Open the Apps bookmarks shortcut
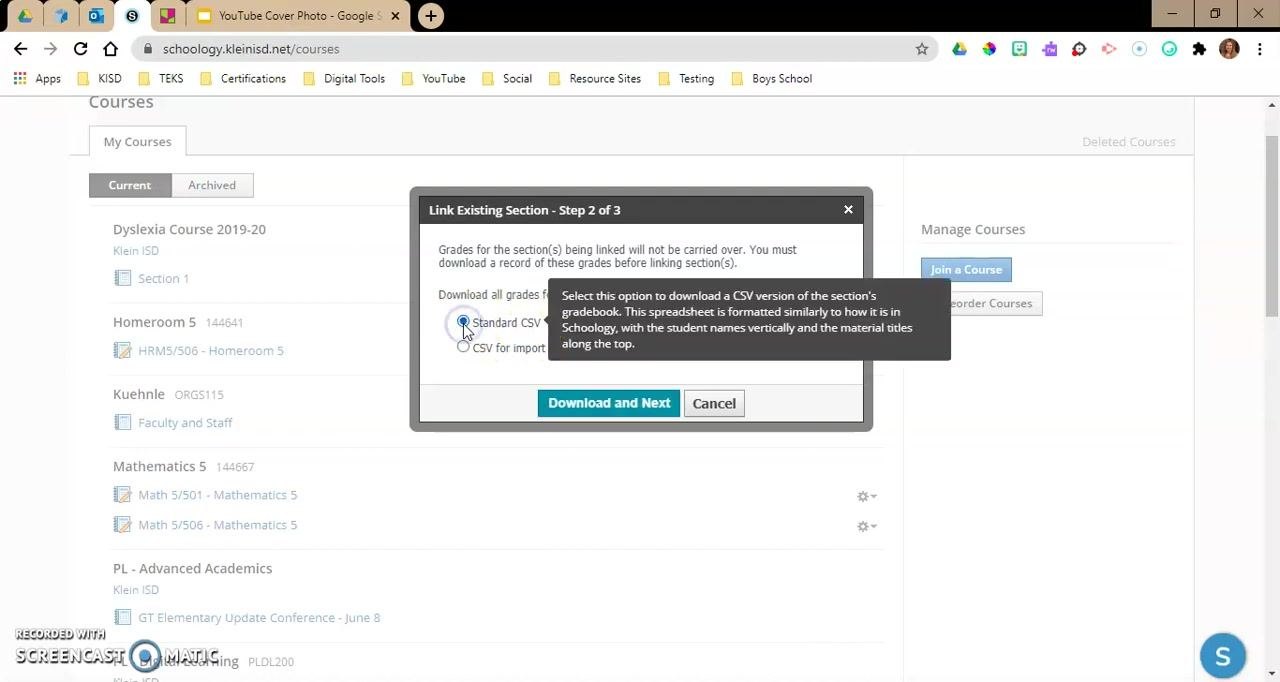Screen dimensions: 1280x682 (x=37, y=78)
